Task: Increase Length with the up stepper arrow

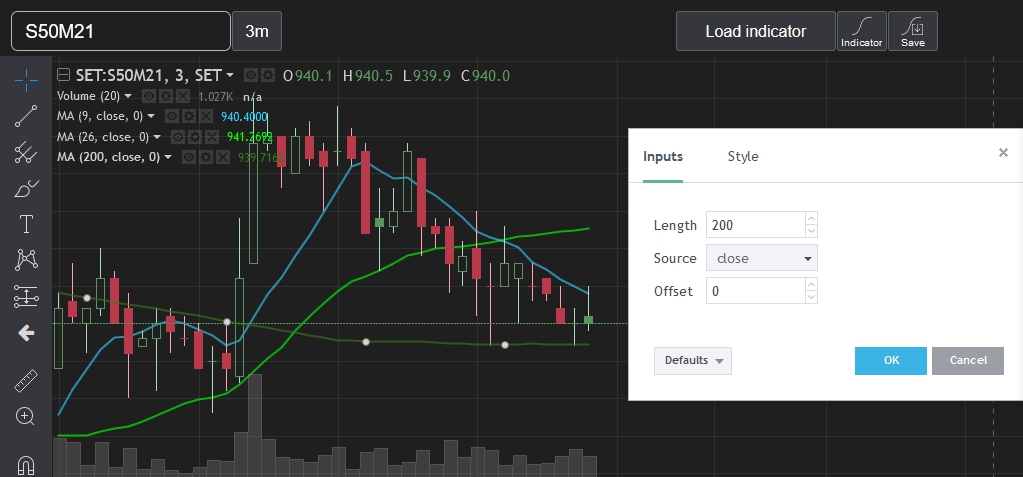Action: point(811,219)
